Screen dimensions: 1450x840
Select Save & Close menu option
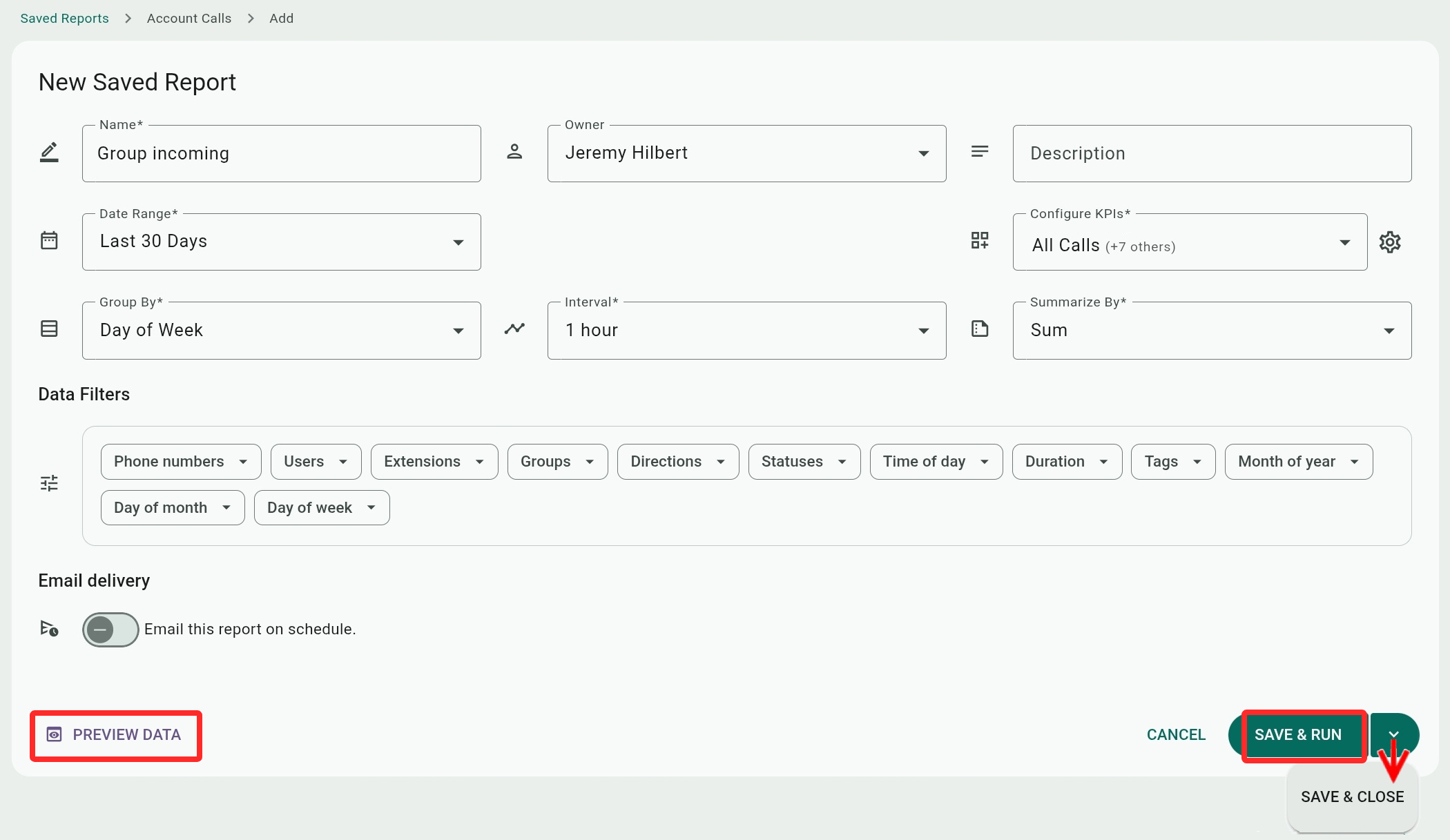pos(1352,797)
